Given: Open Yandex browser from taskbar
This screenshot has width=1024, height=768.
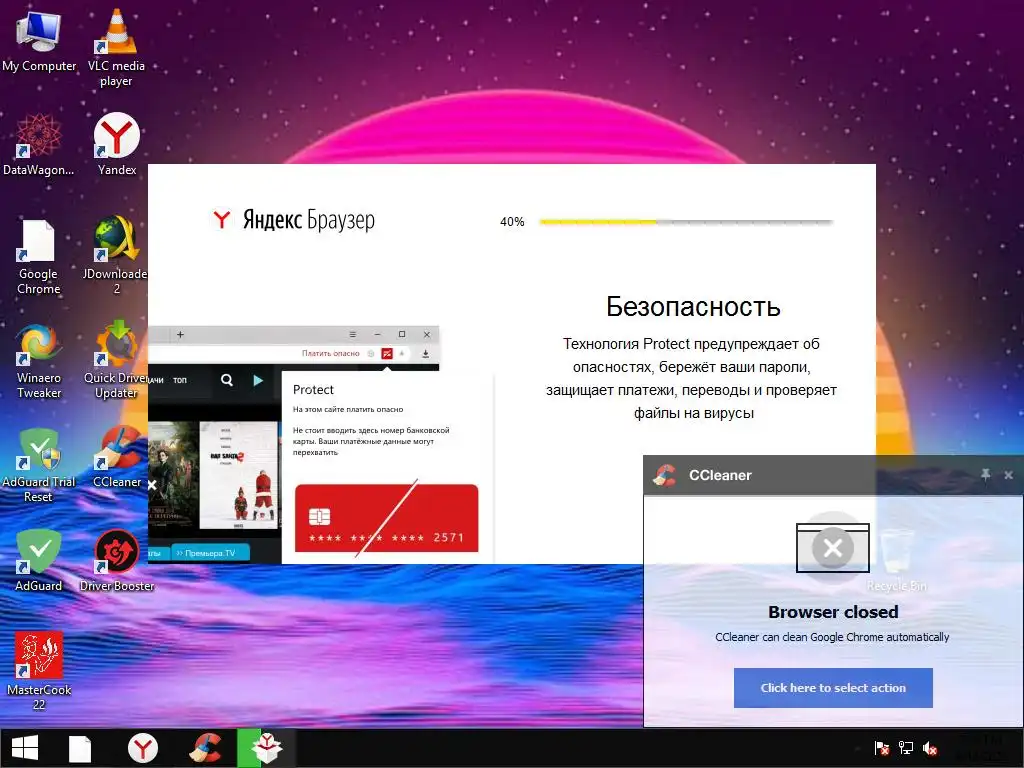Looking at the screenshot, I should click(142, 748).
